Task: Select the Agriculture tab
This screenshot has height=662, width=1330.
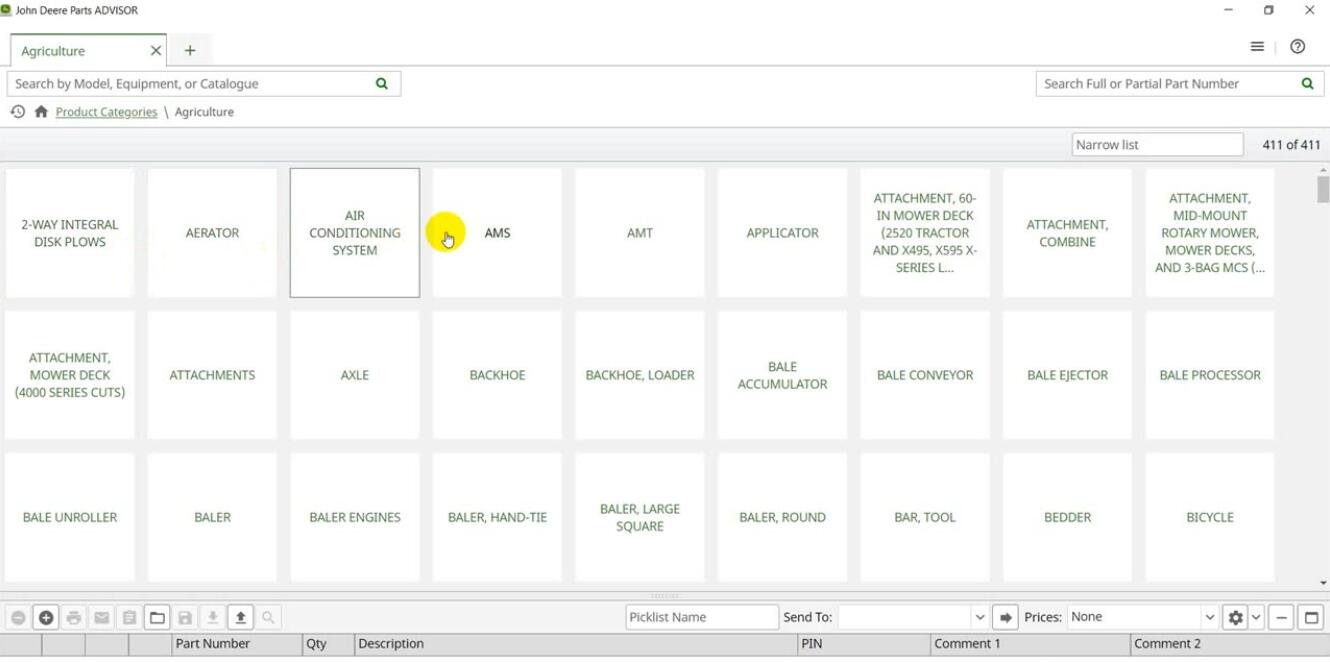Action: [x=87, y=50]
